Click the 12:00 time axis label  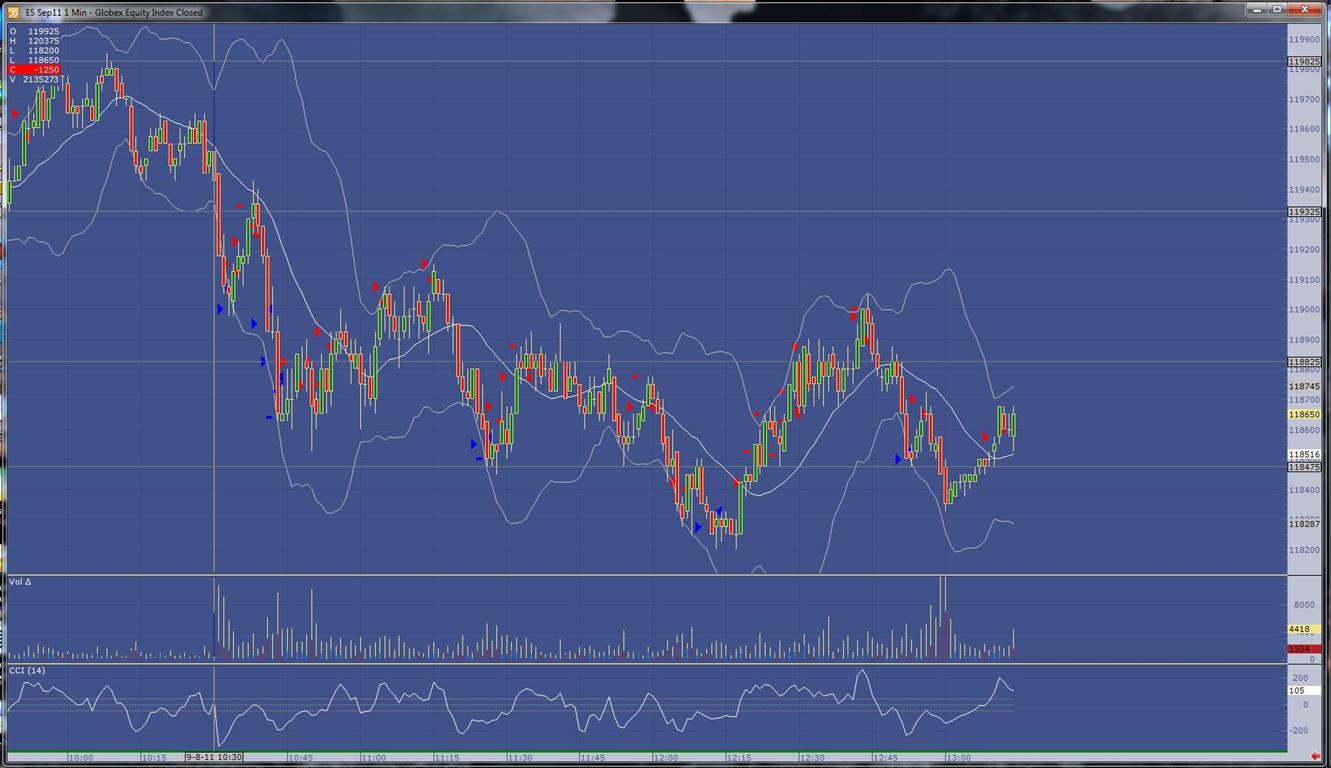click(665, 758)
